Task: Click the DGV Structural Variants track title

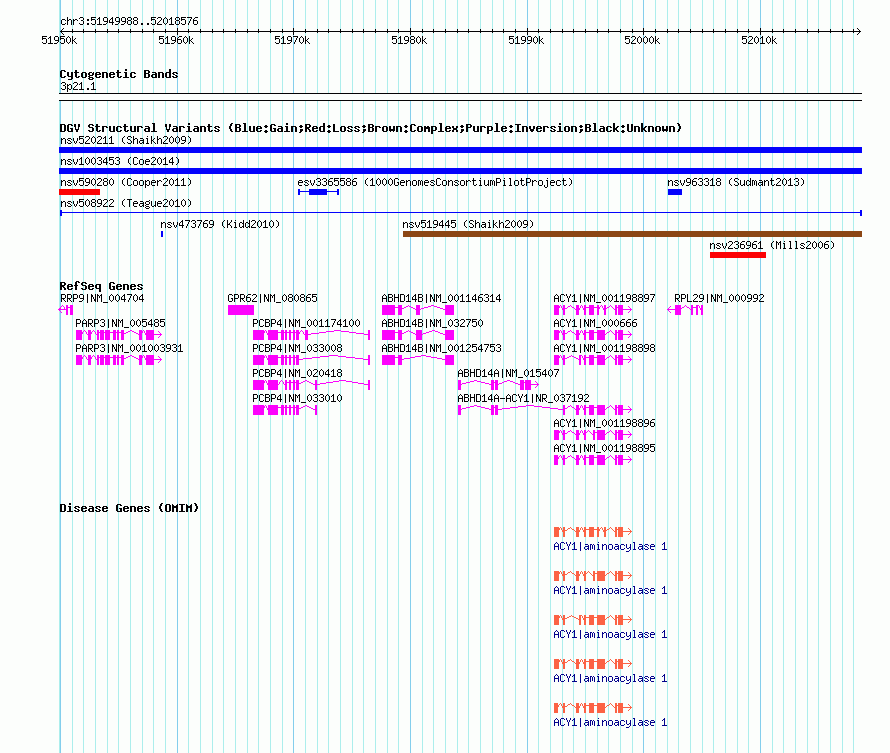Action: tap(370, 128)
